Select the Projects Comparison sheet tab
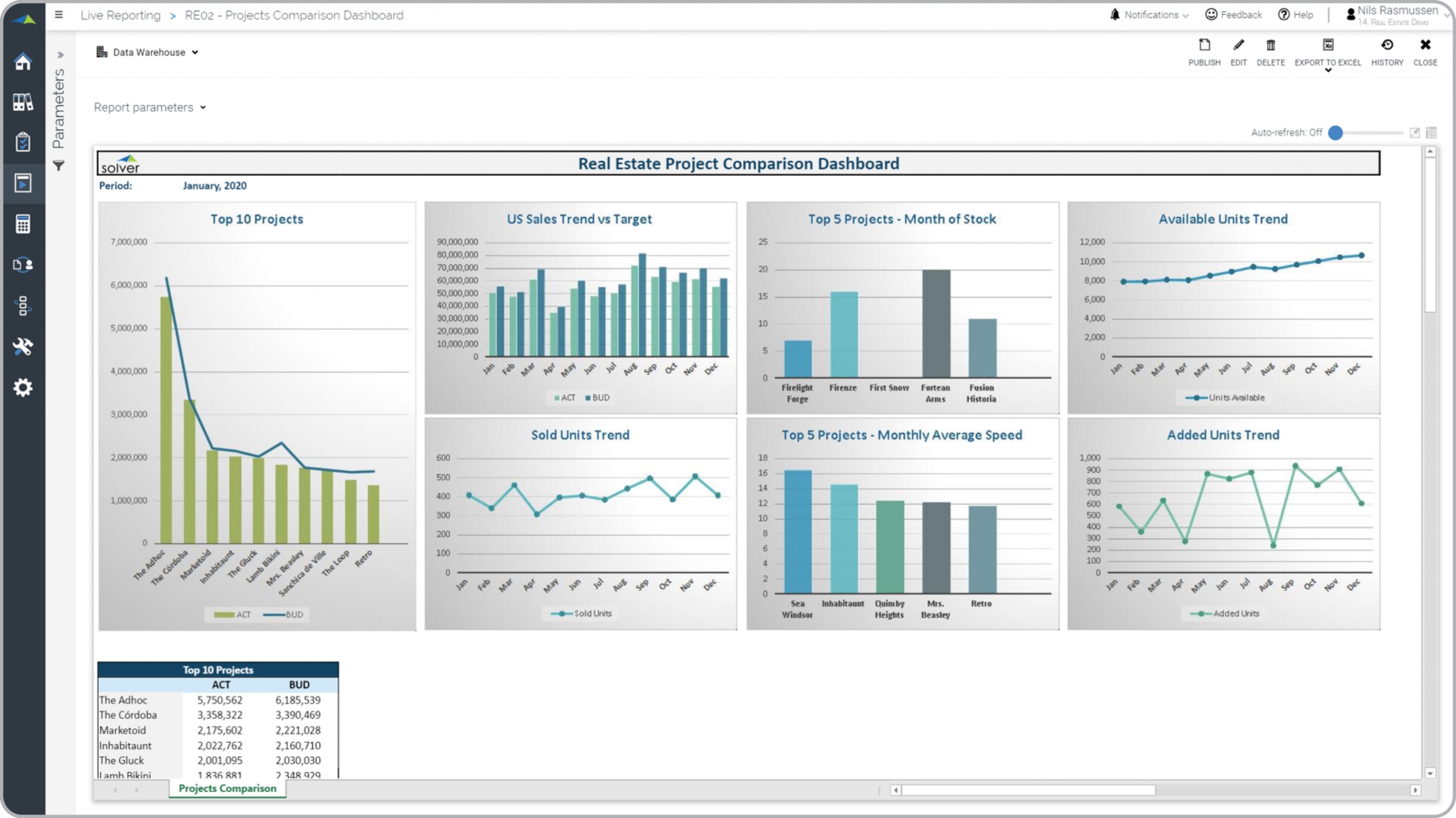The width and height of the screenshot is (1456, 818). (x=227, y=788)
